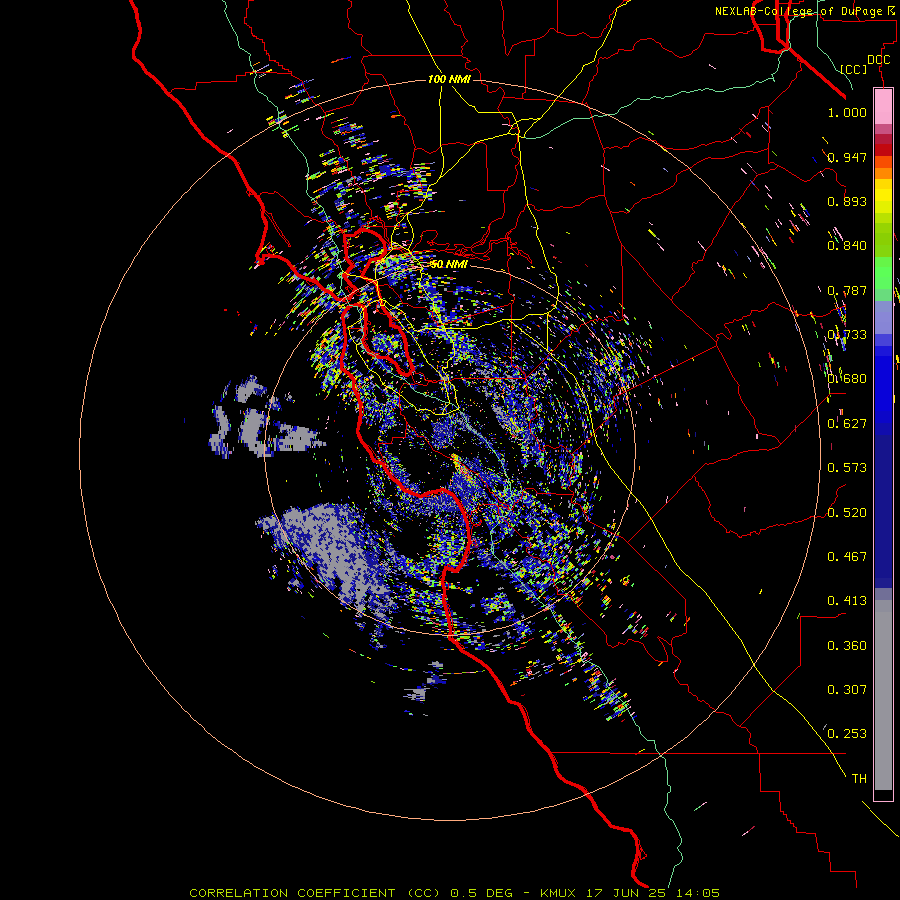The height and width of the screenshot is (900, 900).
Task: Select the 0.467 color scale value
Action: tap(847, 557)
